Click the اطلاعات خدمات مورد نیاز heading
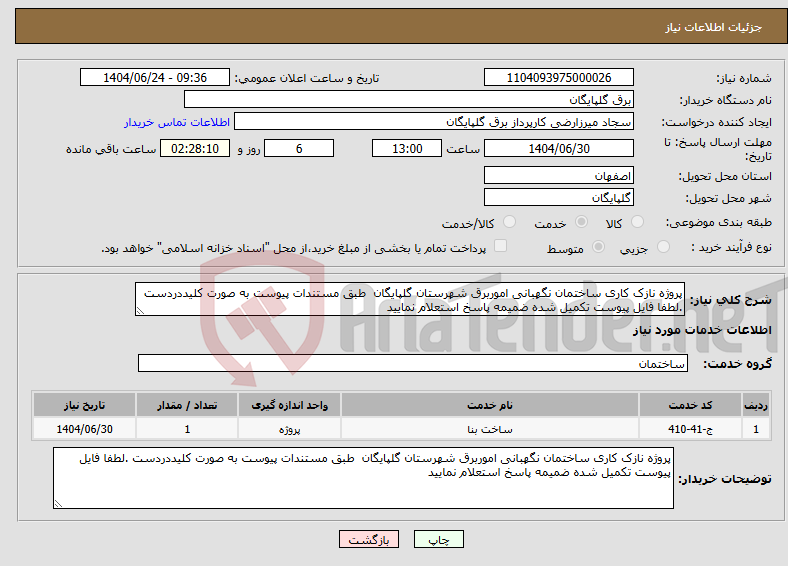 pos(702,330)
